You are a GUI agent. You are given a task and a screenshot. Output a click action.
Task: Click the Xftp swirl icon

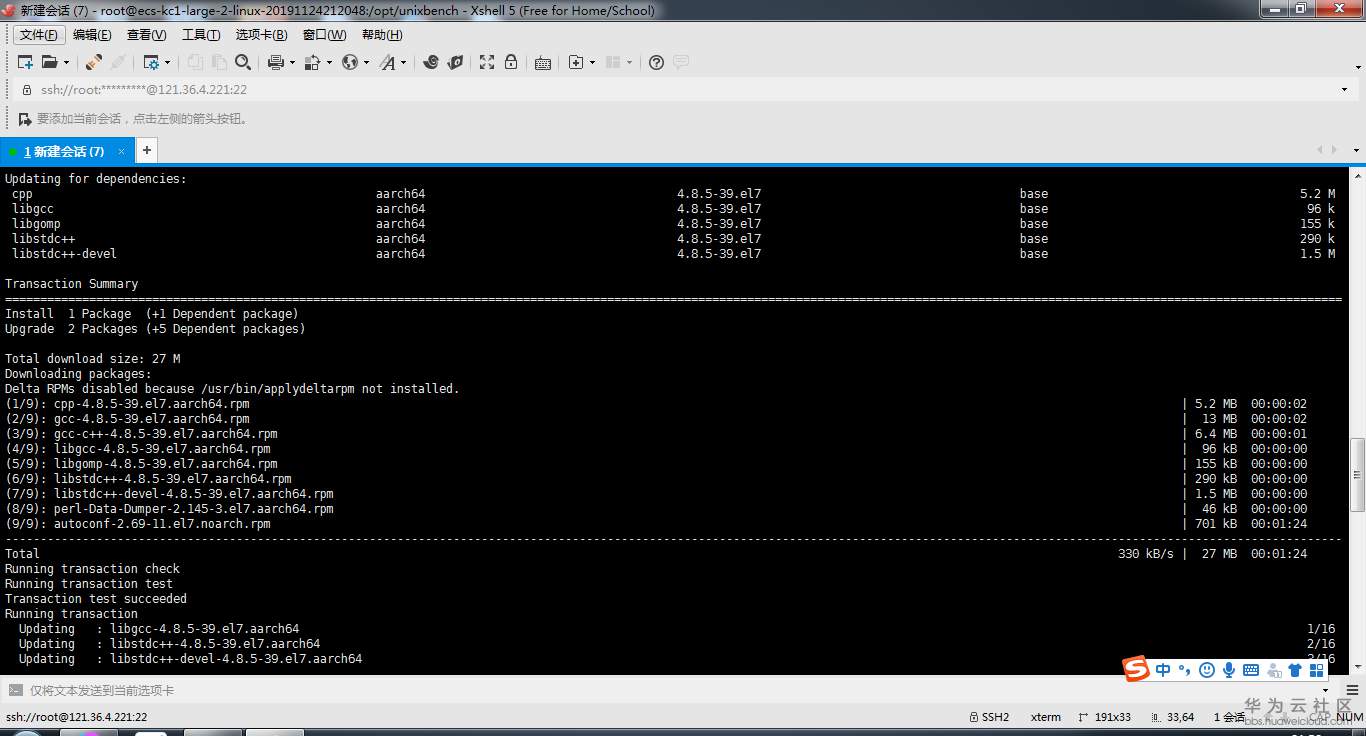point(431,62)
